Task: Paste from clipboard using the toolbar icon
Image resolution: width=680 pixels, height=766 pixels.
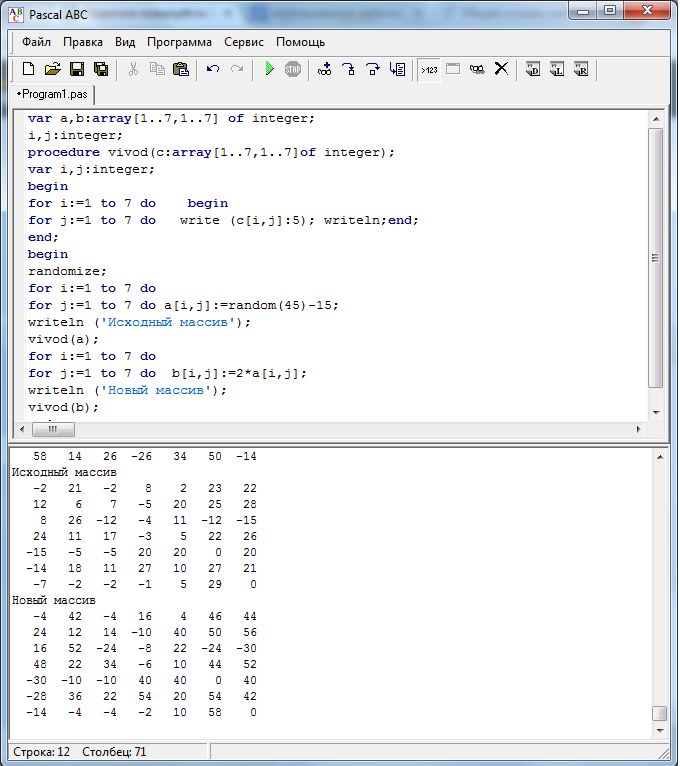Action: tap(181, 69)
